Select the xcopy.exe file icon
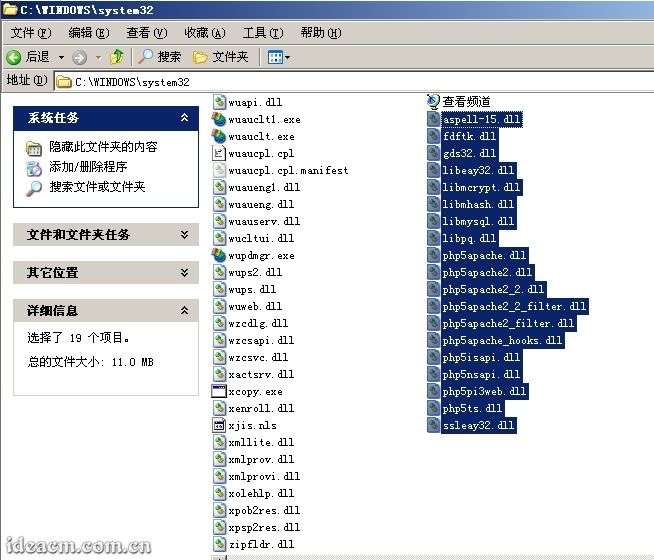Screen dimensions: 654x560 pyautogui.click(x=220, y=391)
